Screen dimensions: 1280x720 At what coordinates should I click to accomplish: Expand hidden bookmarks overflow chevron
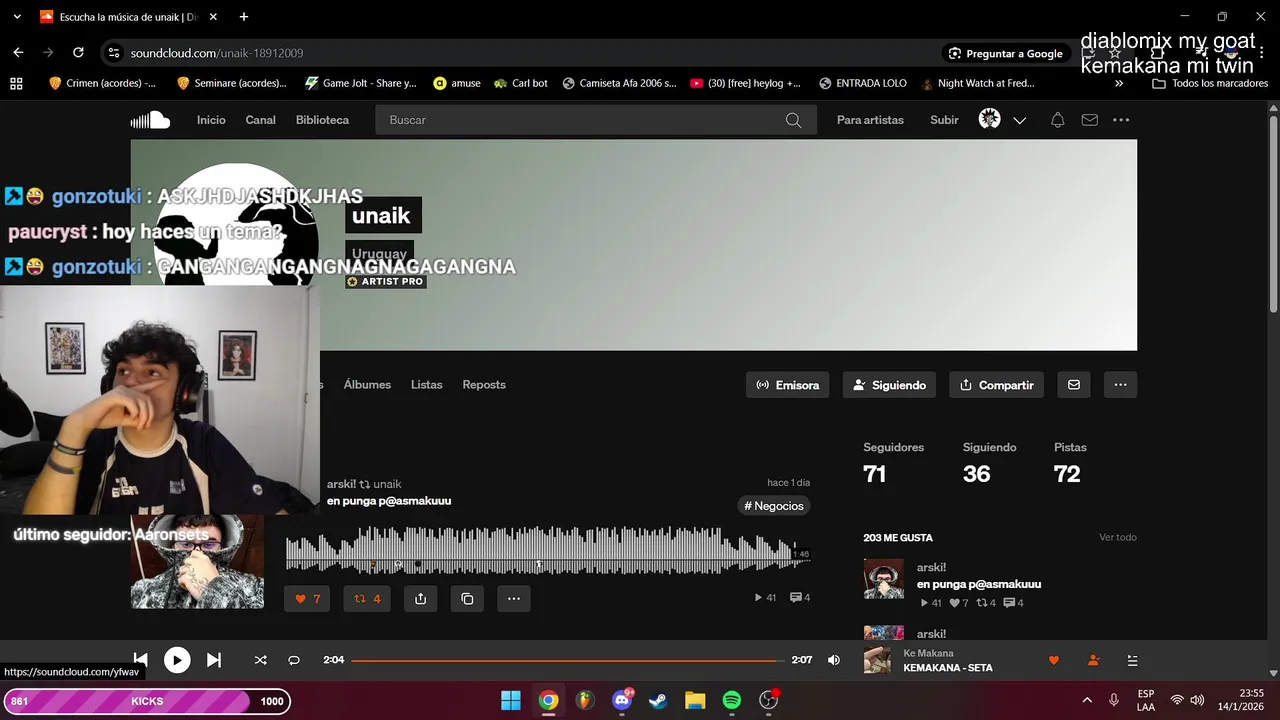pos(1119,84)
